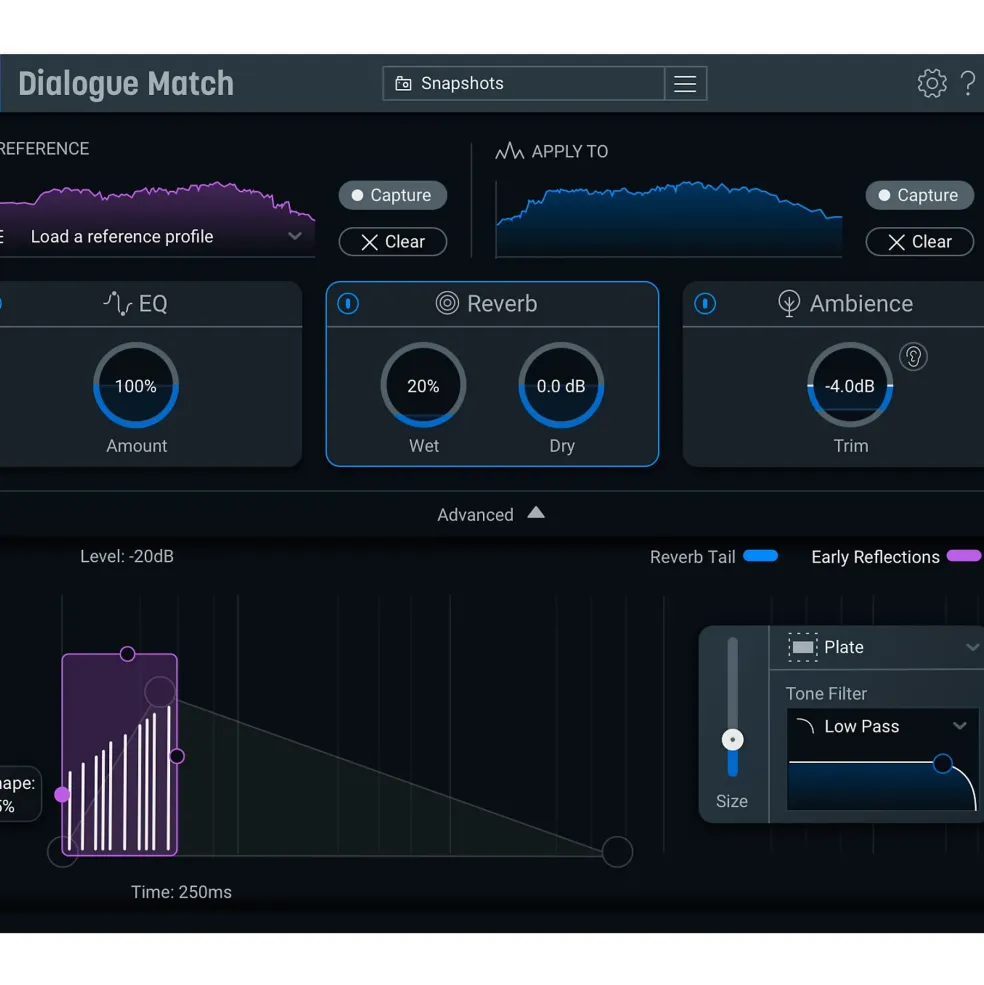
Task: Click early reflections right edge handle
Action: coord(177,756)
